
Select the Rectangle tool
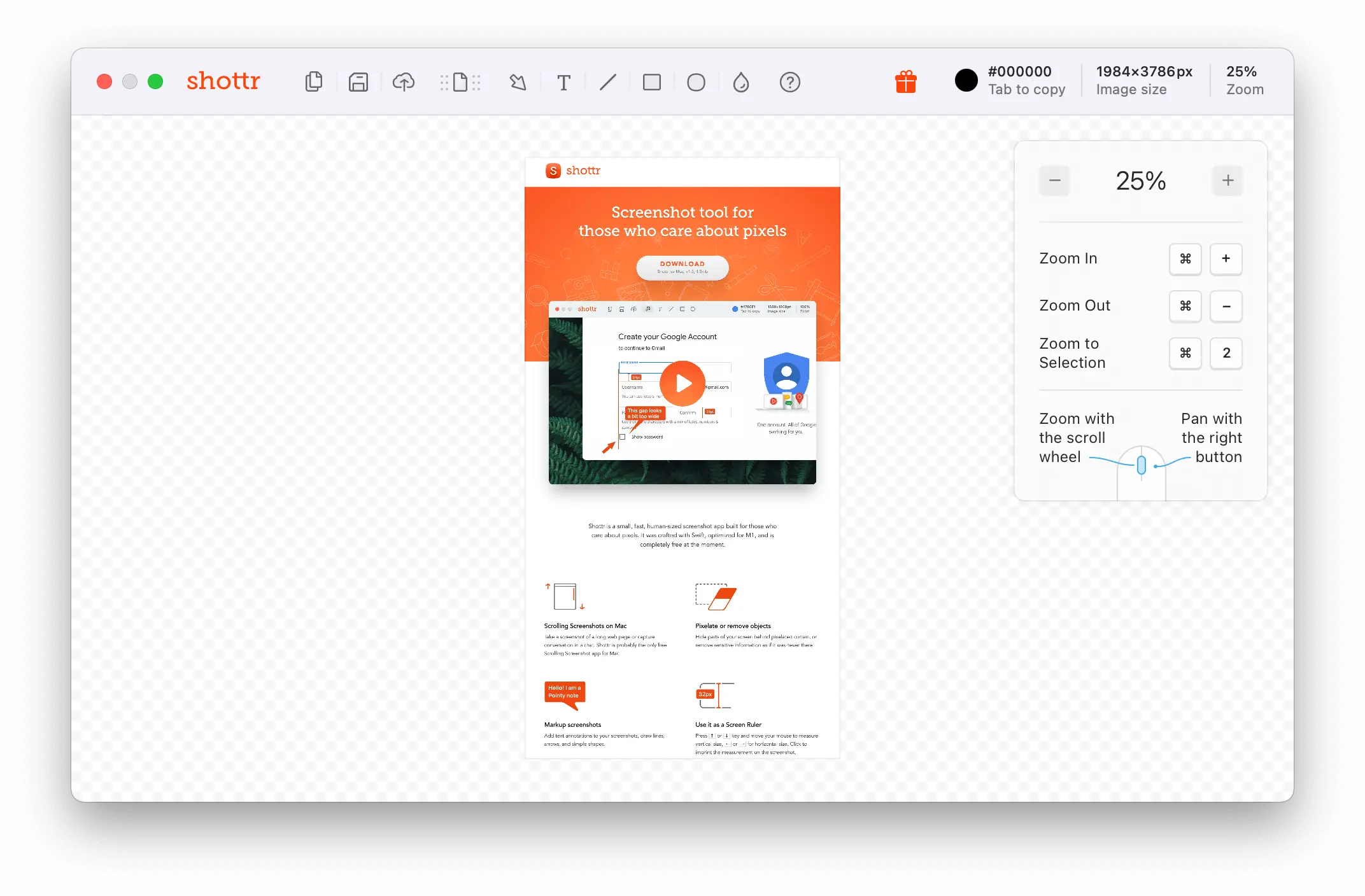(x=652, y=82)
